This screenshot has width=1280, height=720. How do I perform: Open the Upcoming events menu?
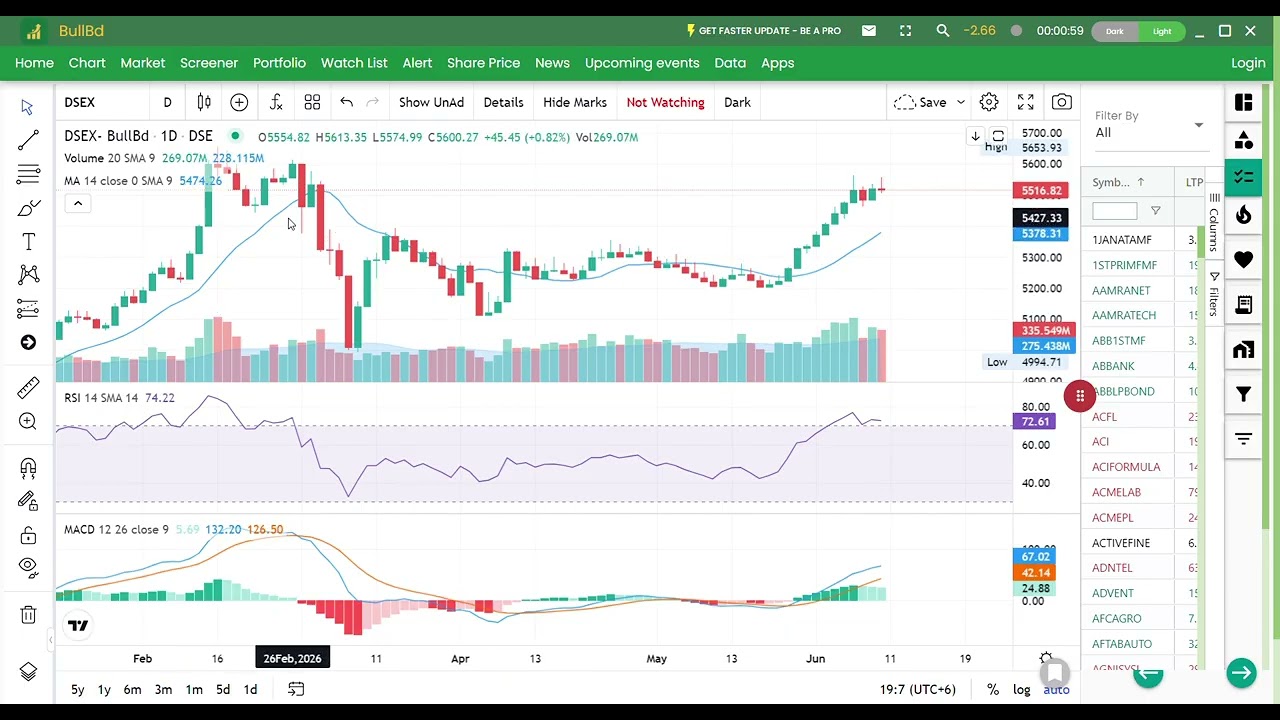[642, 63]
